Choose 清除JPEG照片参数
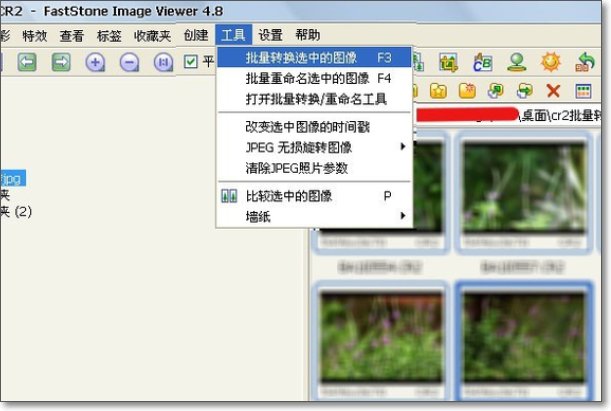This screenshot has width=611, height=411. (314, 168)
